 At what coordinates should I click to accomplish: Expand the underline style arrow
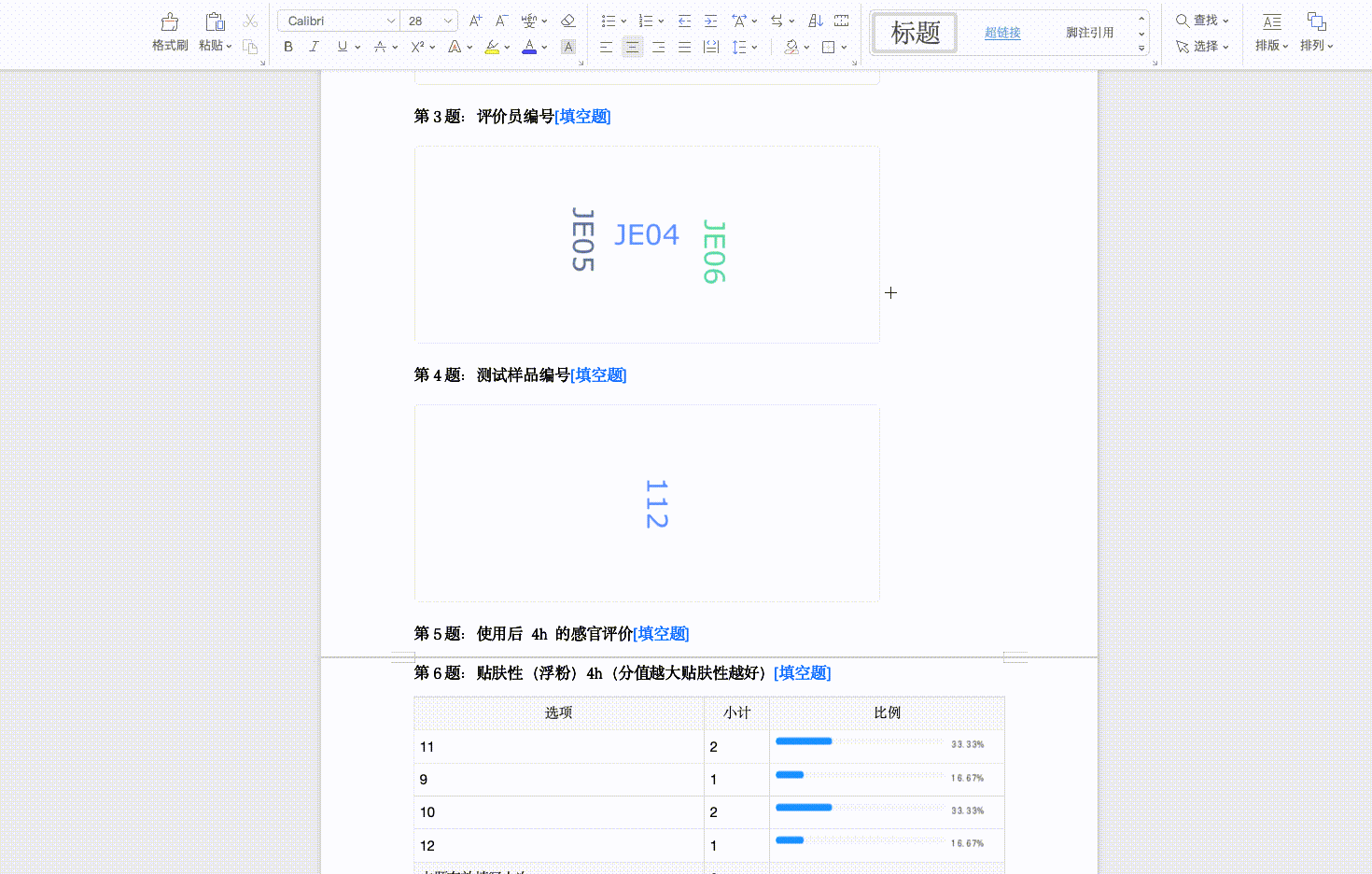pyautogui.click(x=357, y=48)
